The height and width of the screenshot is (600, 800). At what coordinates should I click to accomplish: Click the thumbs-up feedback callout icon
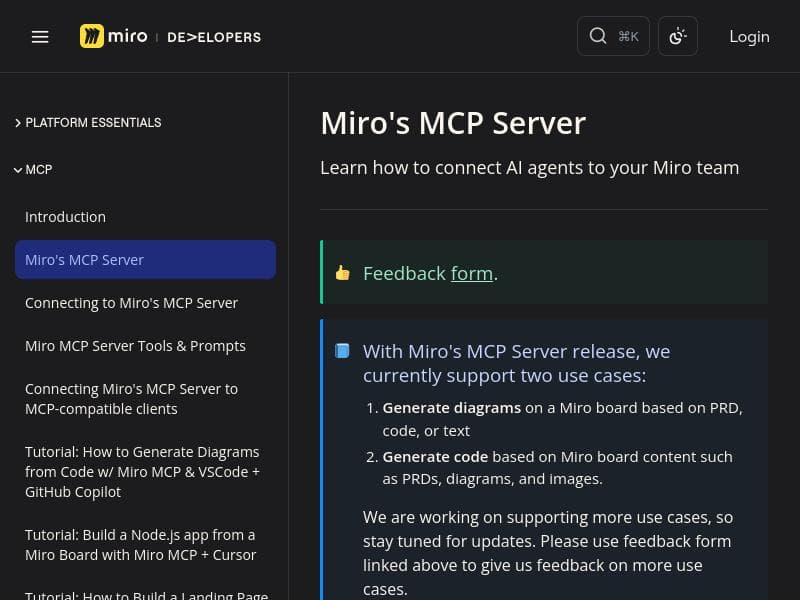(x=343, y=272)
